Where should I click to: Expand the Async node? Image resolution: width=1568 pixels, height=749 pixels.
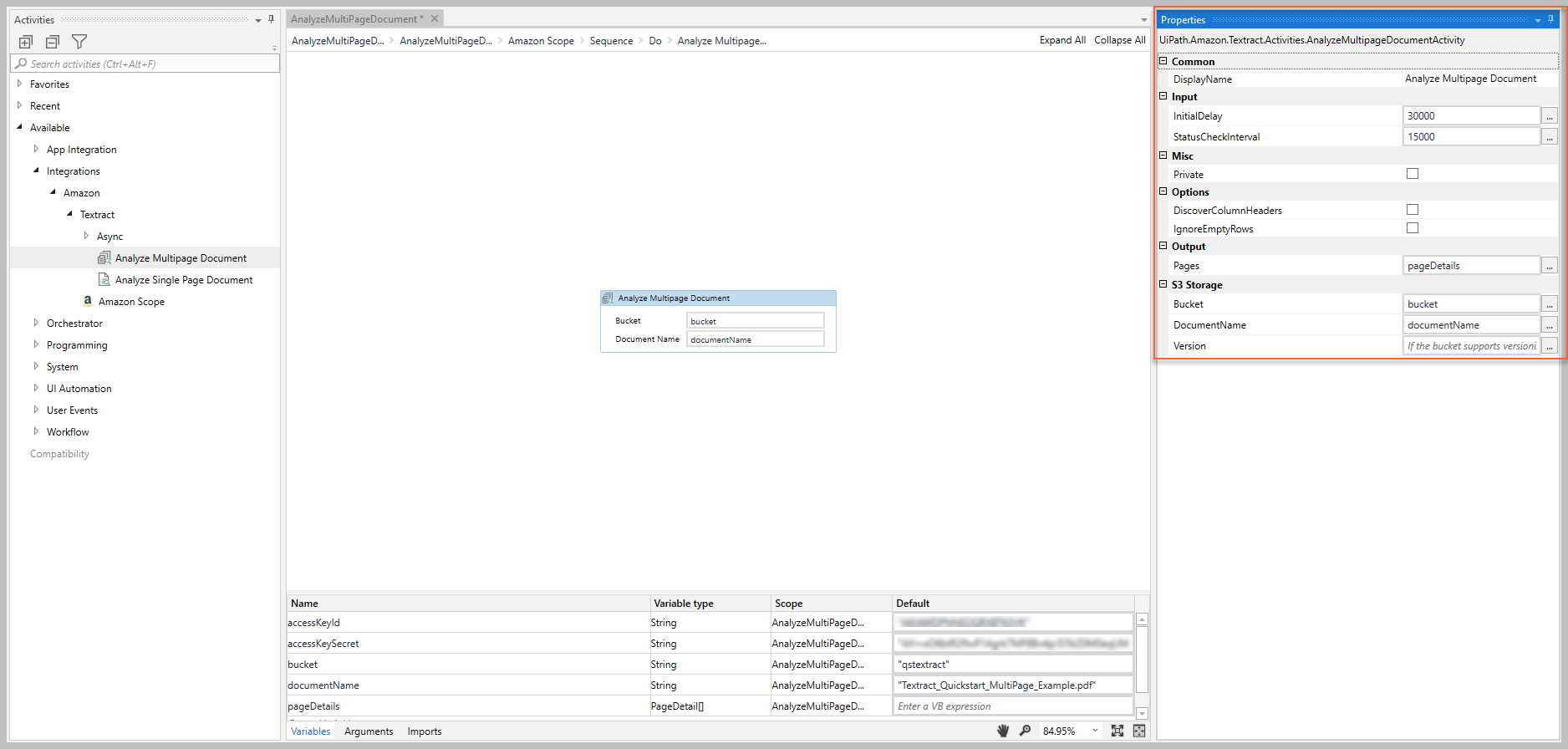tap(86, 236)
